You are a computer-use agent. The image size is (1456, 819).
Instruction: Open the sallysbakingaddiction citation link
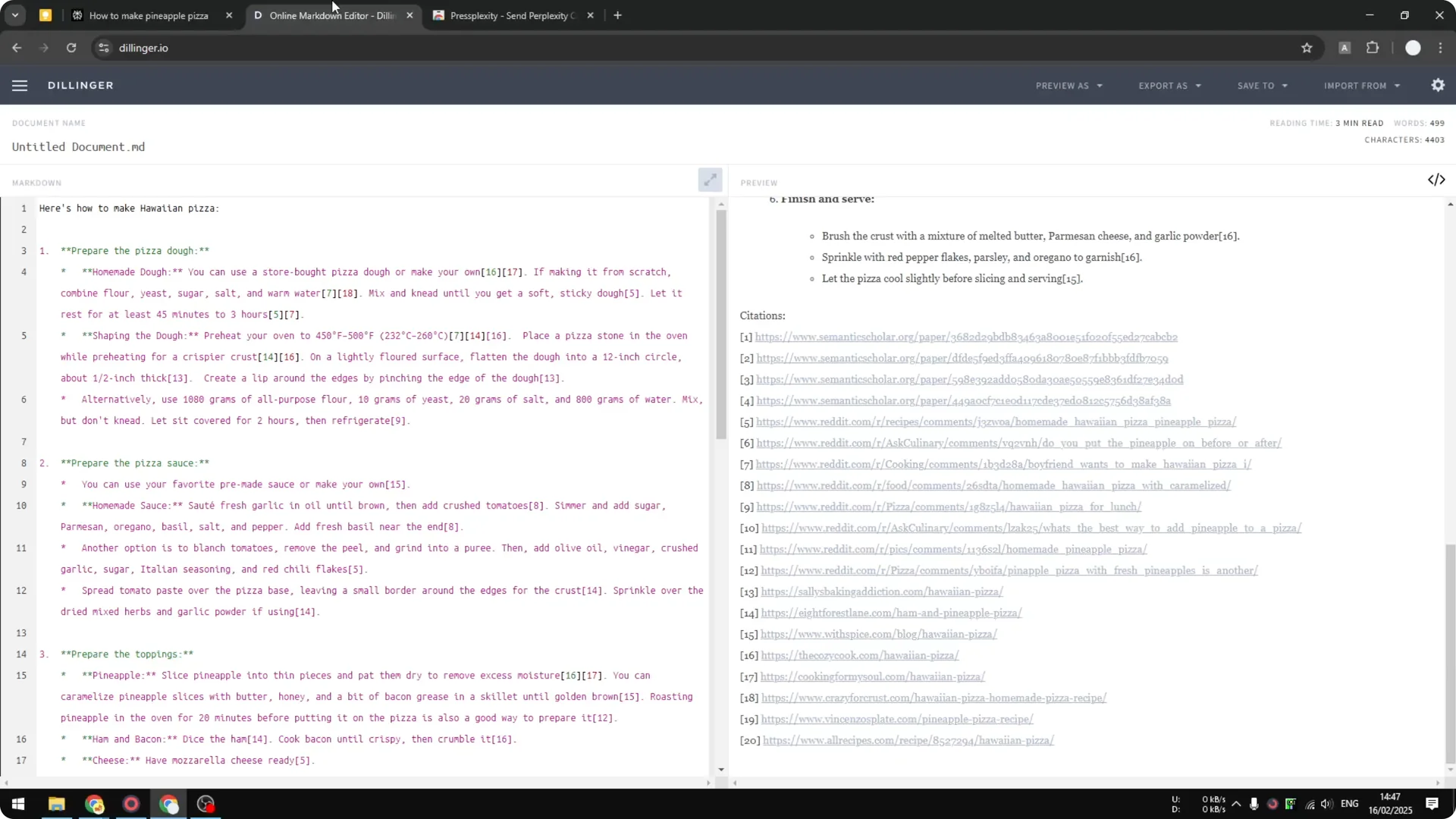pos(881,591)
